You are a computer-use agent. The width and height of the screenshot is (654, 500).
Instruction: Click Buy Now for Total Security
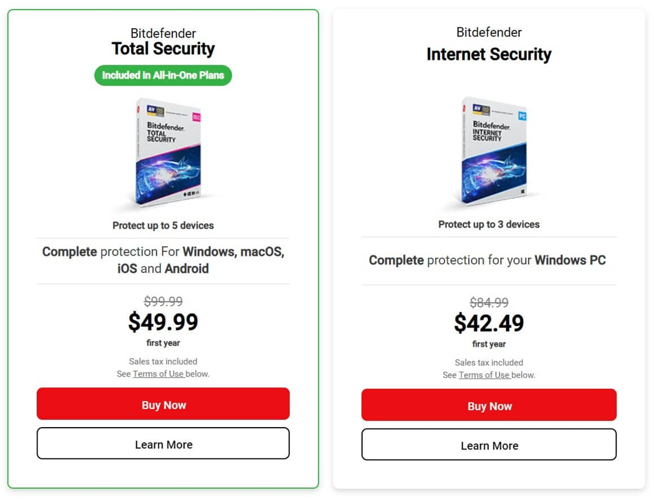(x=163, y=405)
